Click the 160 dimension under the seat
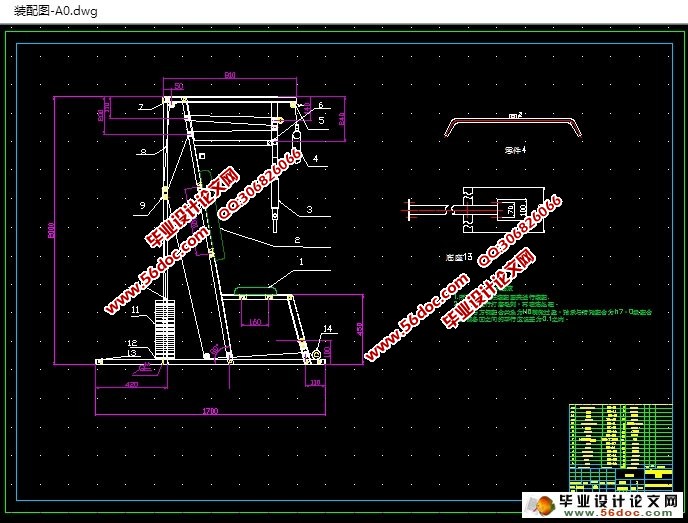The width and height of the screenshot is (688, 523). 254,322
